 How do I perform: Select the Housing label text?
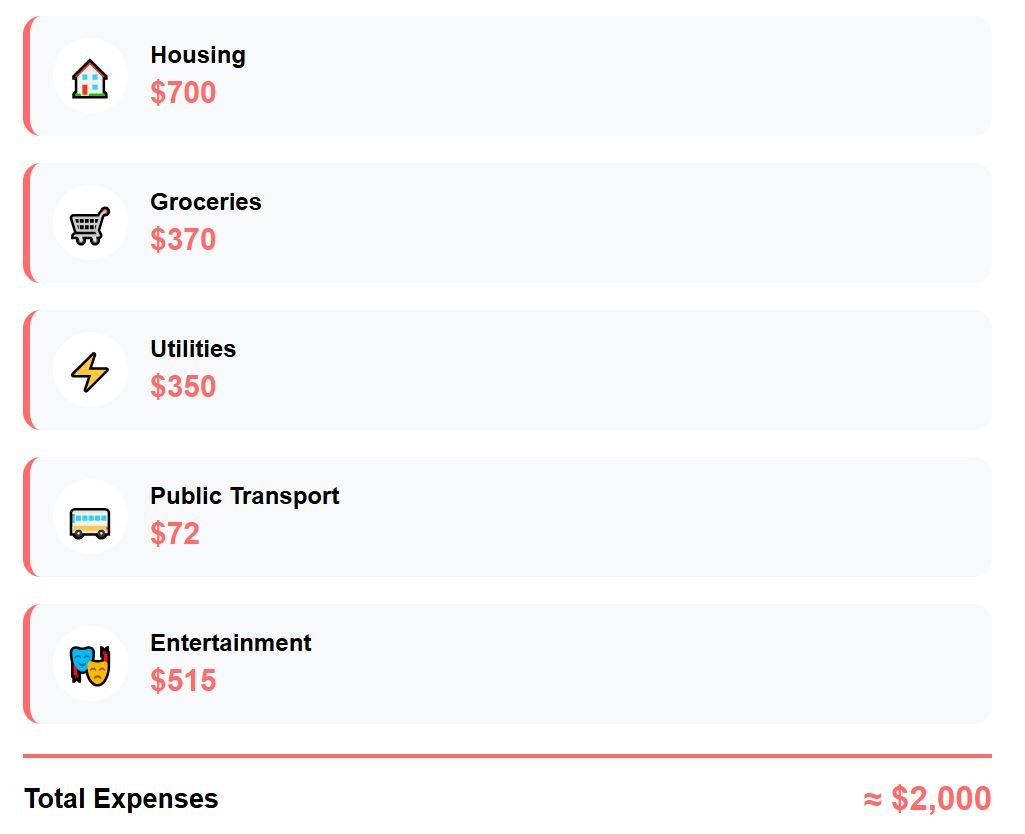(198, 56)
